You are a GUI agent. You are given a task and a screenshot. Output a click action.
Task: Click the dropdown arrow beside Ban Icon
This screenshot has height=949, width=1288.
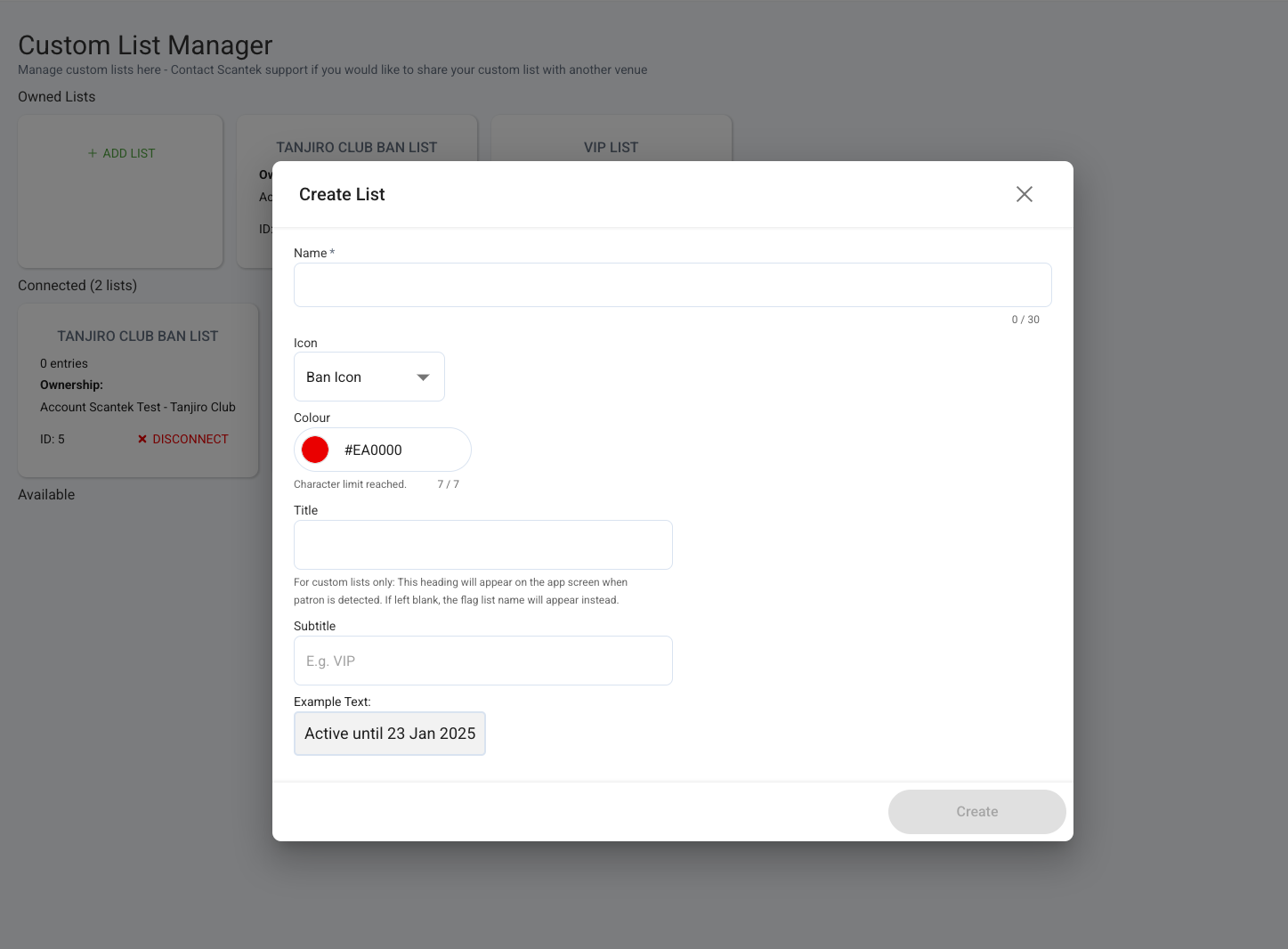(423, 377)
